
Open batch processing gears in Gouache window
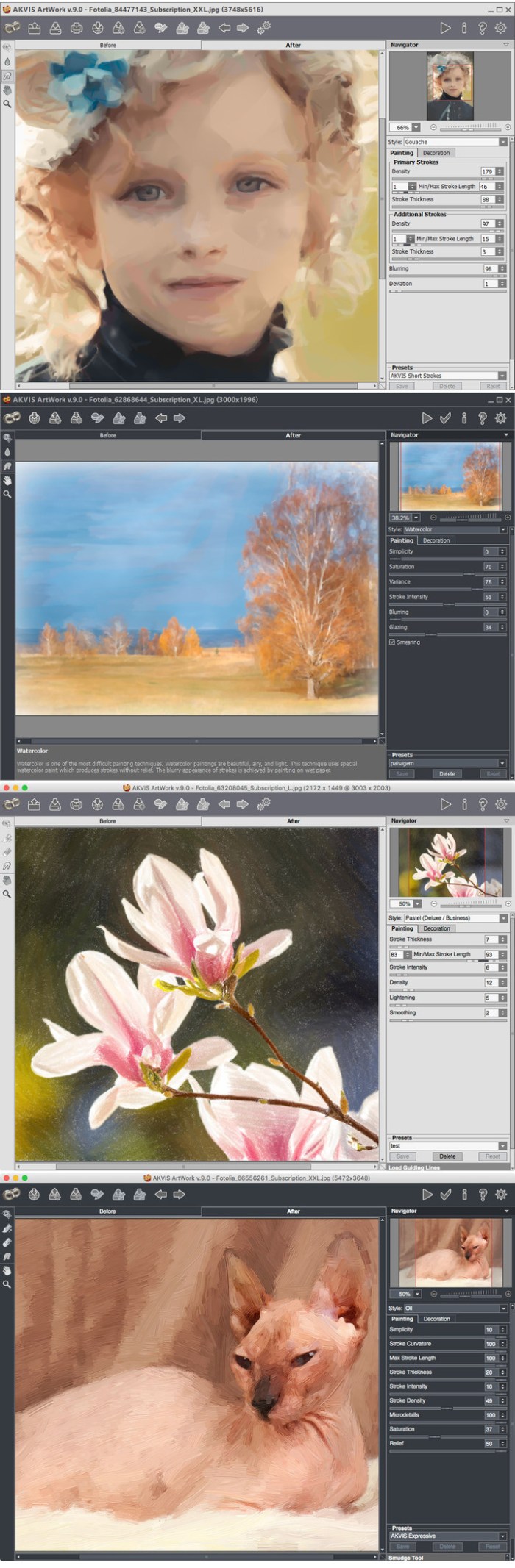tap(263, 28)
